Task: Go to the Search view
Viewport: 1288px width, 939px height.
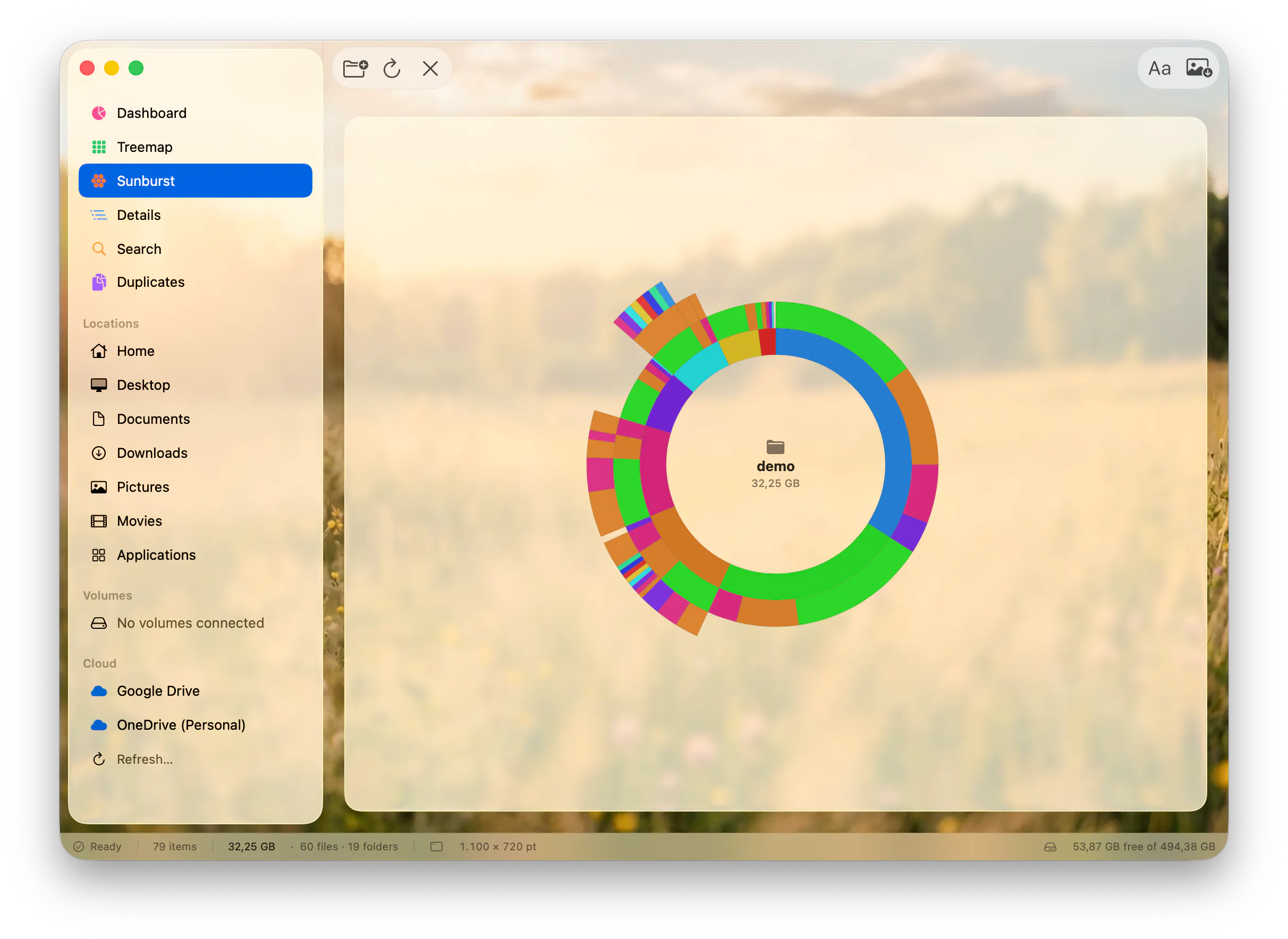Action: click(195, 249)
